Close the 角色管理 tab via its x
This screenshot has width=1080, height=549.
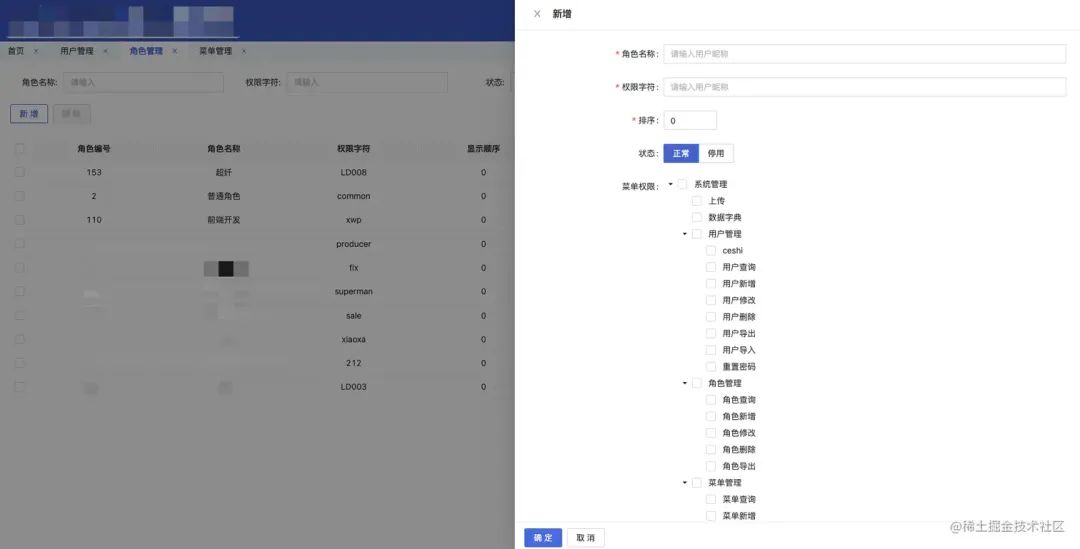(x=175, y=51)
